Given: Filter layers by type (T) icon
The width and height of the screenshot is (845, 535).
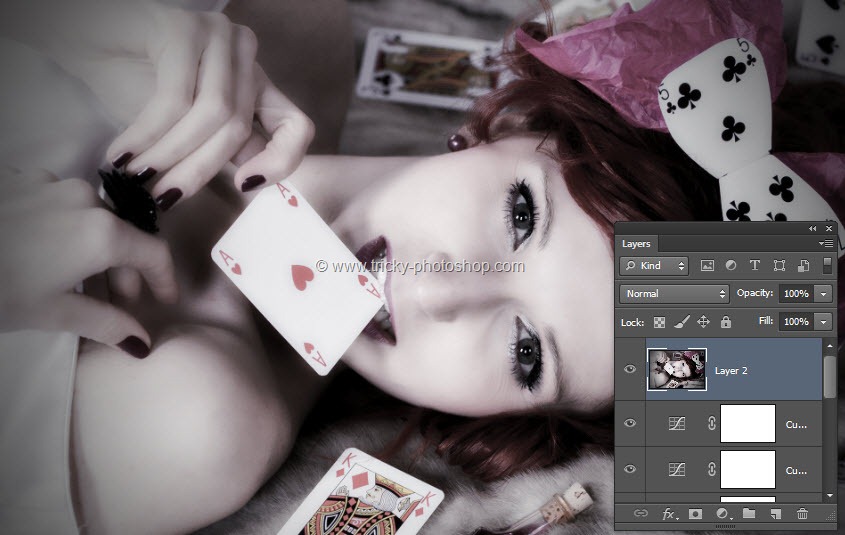Looking at the screenshot, I should [x=754, y=266].
